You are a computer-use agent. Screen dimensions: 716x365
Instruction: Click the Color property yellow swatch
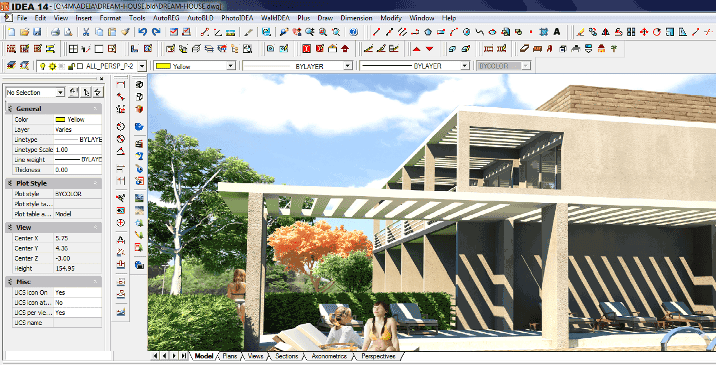[x=60, y=119]
